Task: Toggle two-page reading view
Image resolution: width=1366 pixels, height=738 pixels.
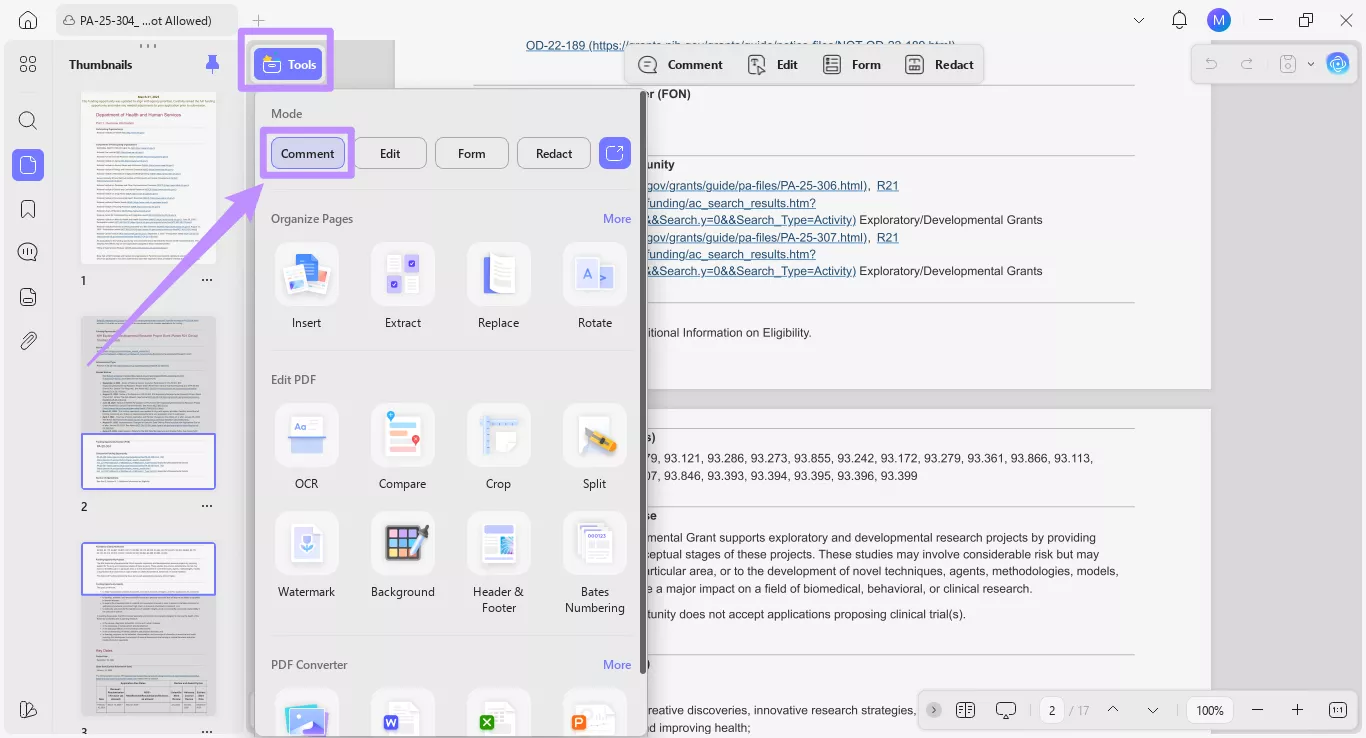Action: (x=965, y=710)
